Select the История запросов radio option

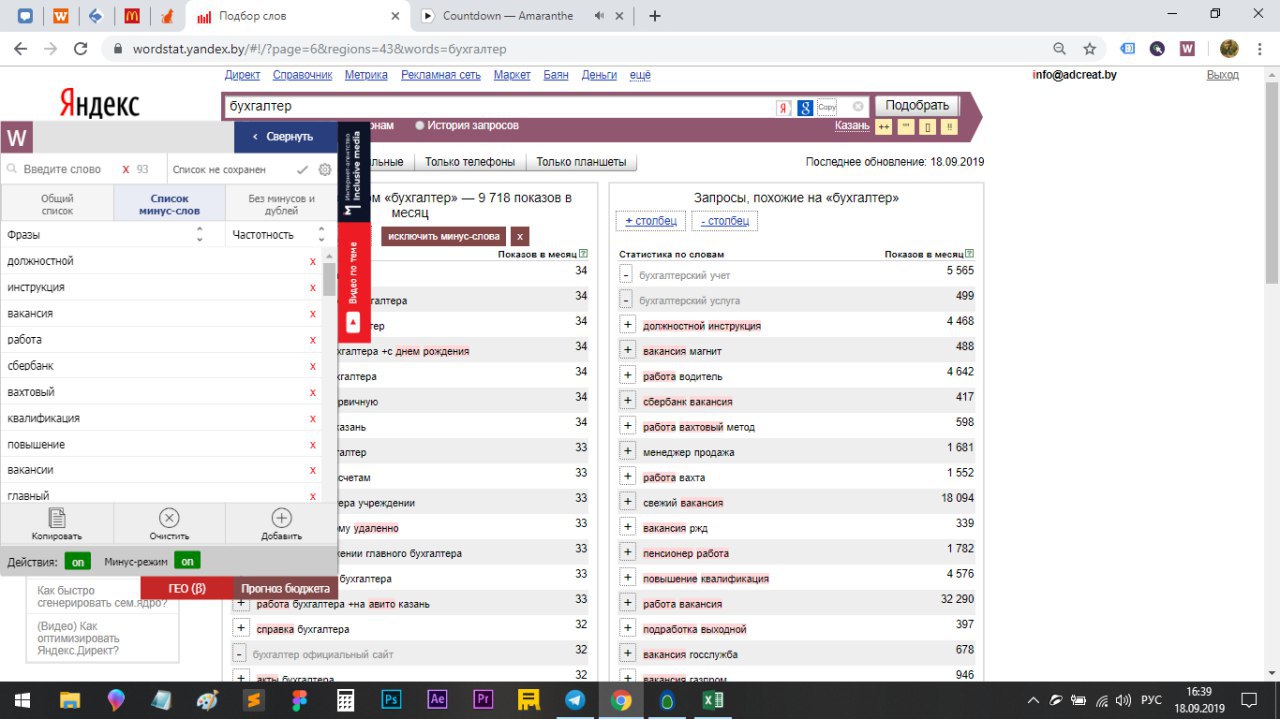tap(420, 126)
